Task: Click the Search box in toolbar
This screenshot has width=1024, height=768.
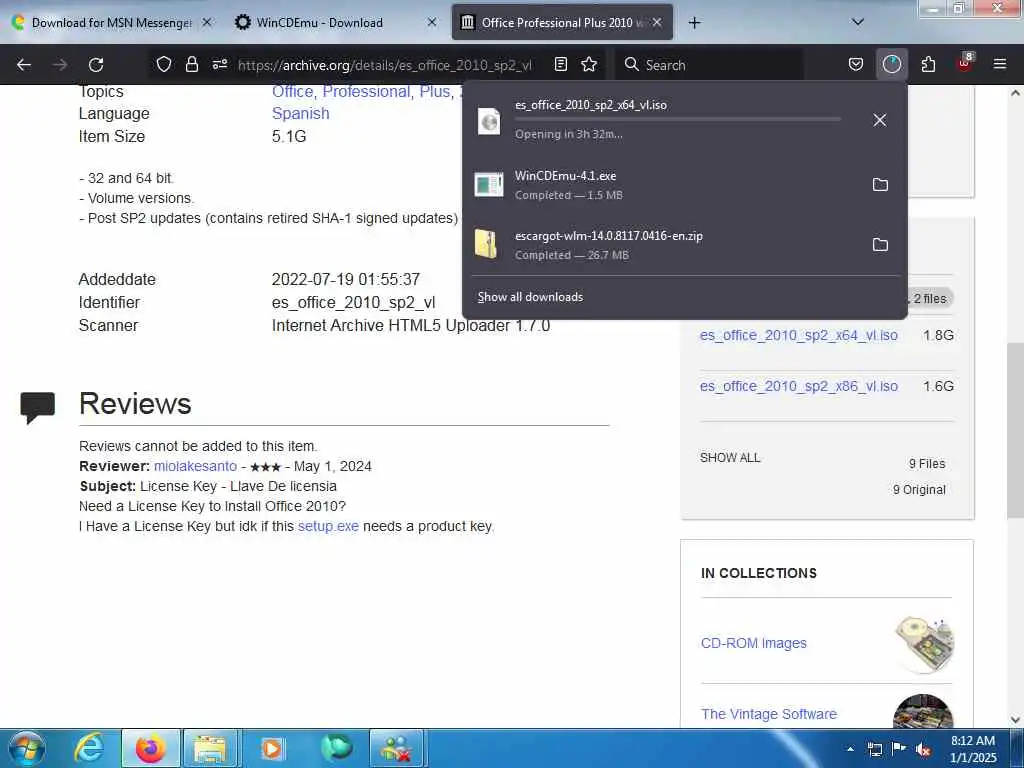Action: coord(709,65)
